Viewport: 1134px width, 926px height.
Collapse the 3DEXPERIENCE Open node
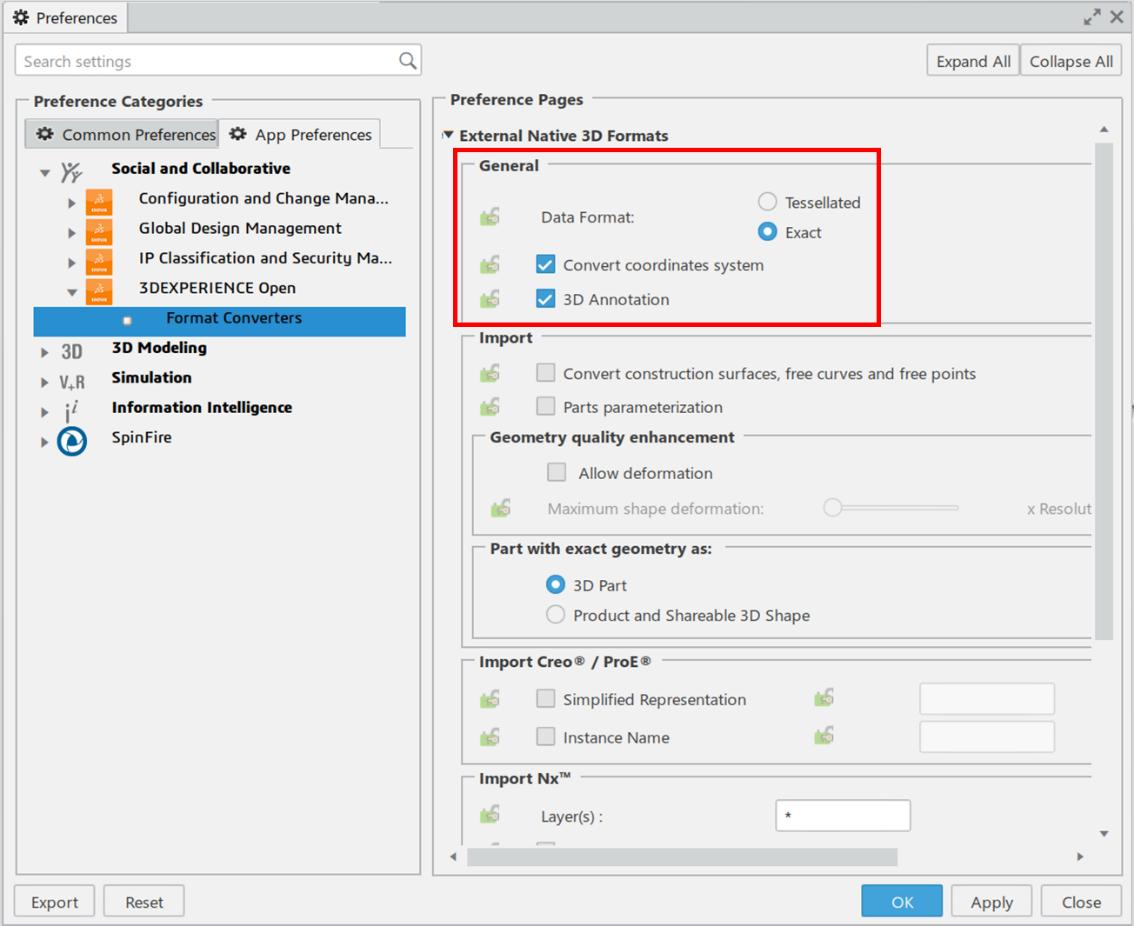[x=72, y=292]
